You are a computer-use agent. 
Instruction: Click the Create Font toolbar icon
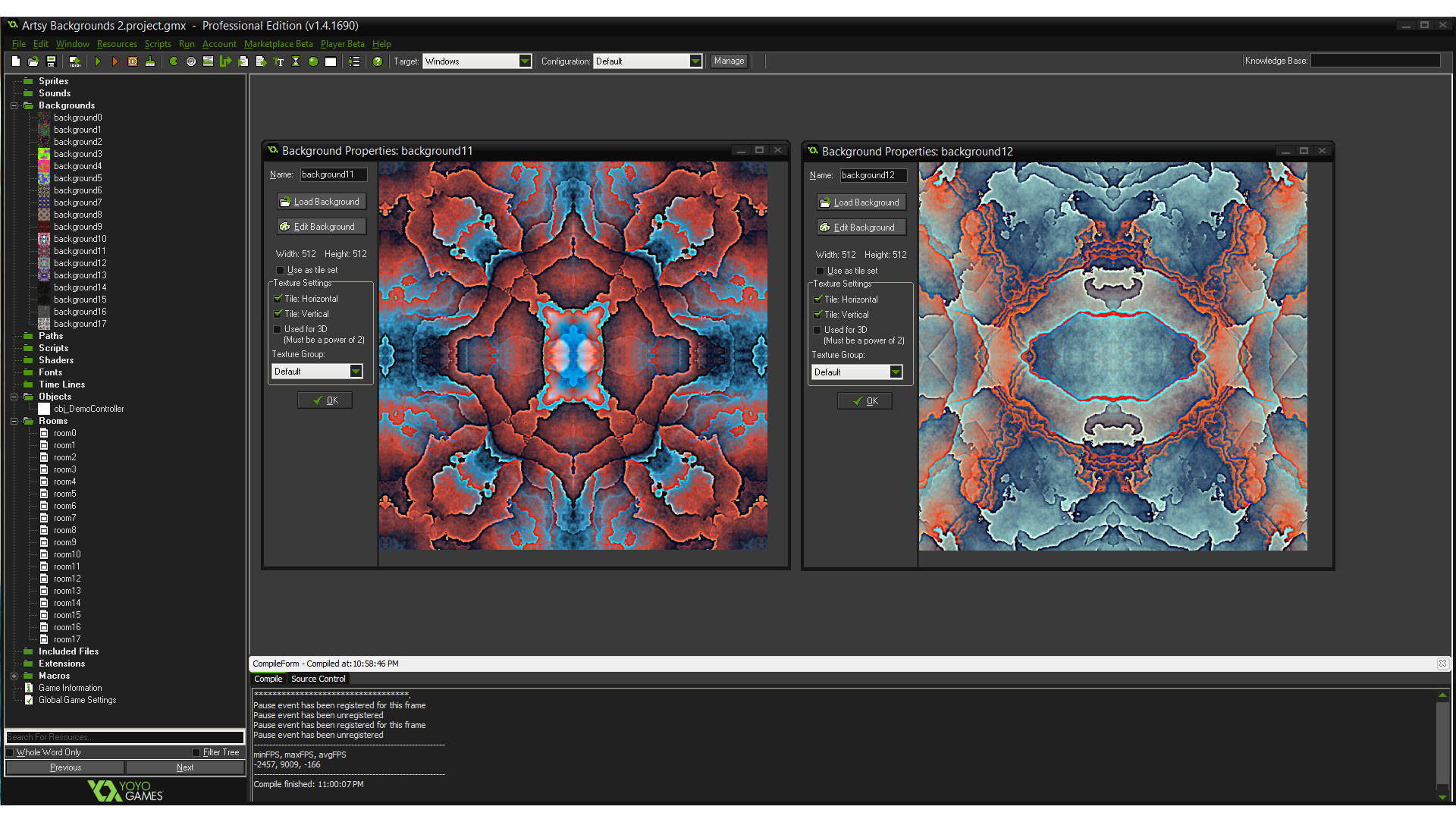pos(278,61)
